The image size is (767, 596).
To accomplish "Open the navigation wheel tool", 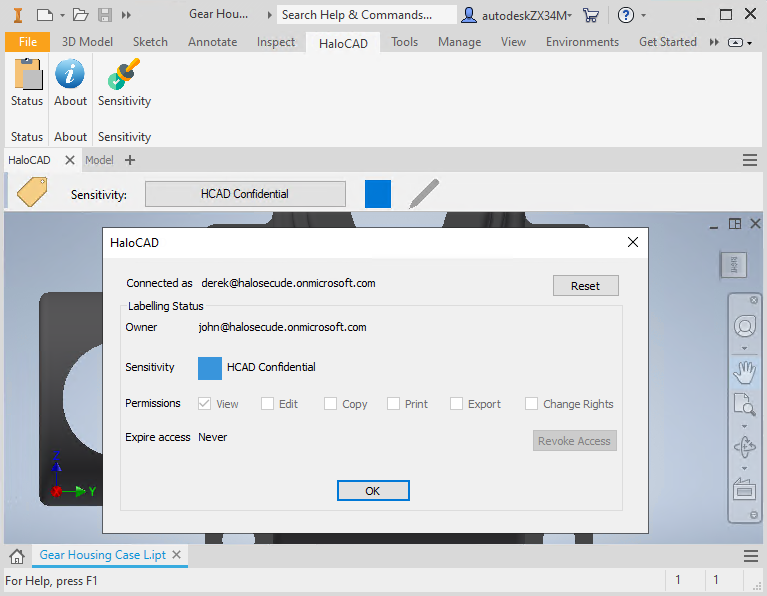I will pyautogui.click(x=744, y=327).
